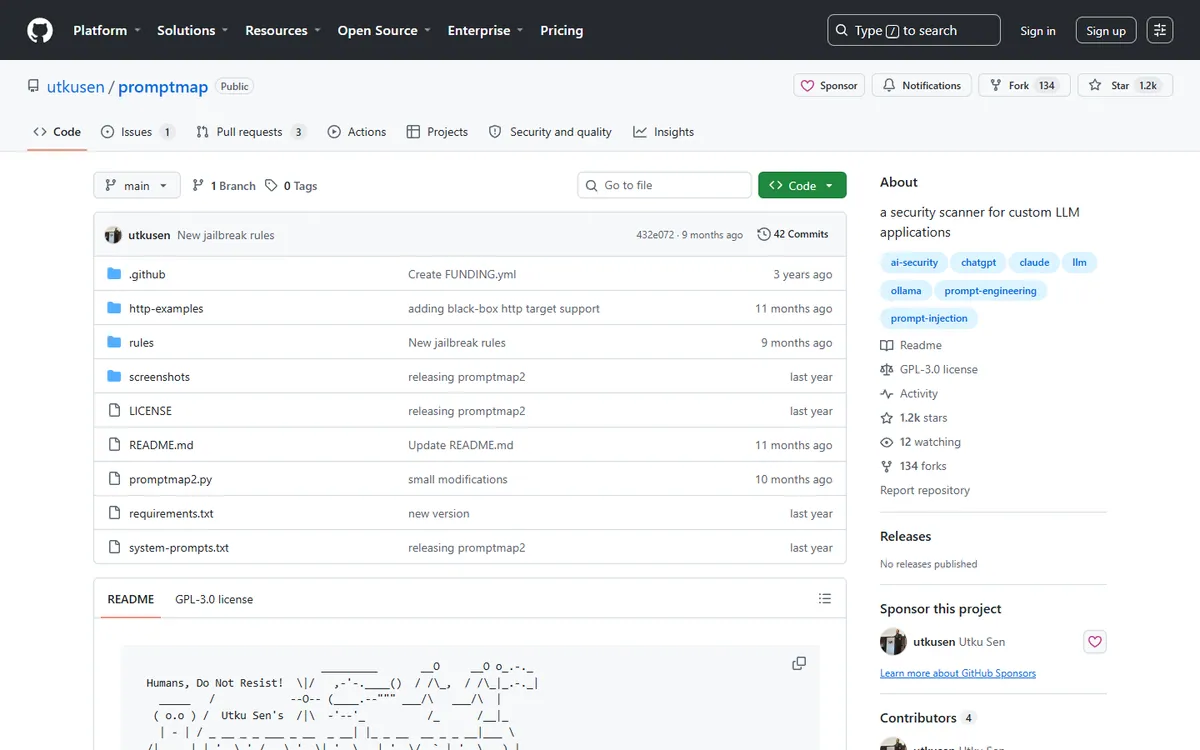Click the prompt-injection topic tag

coord(929,318)
